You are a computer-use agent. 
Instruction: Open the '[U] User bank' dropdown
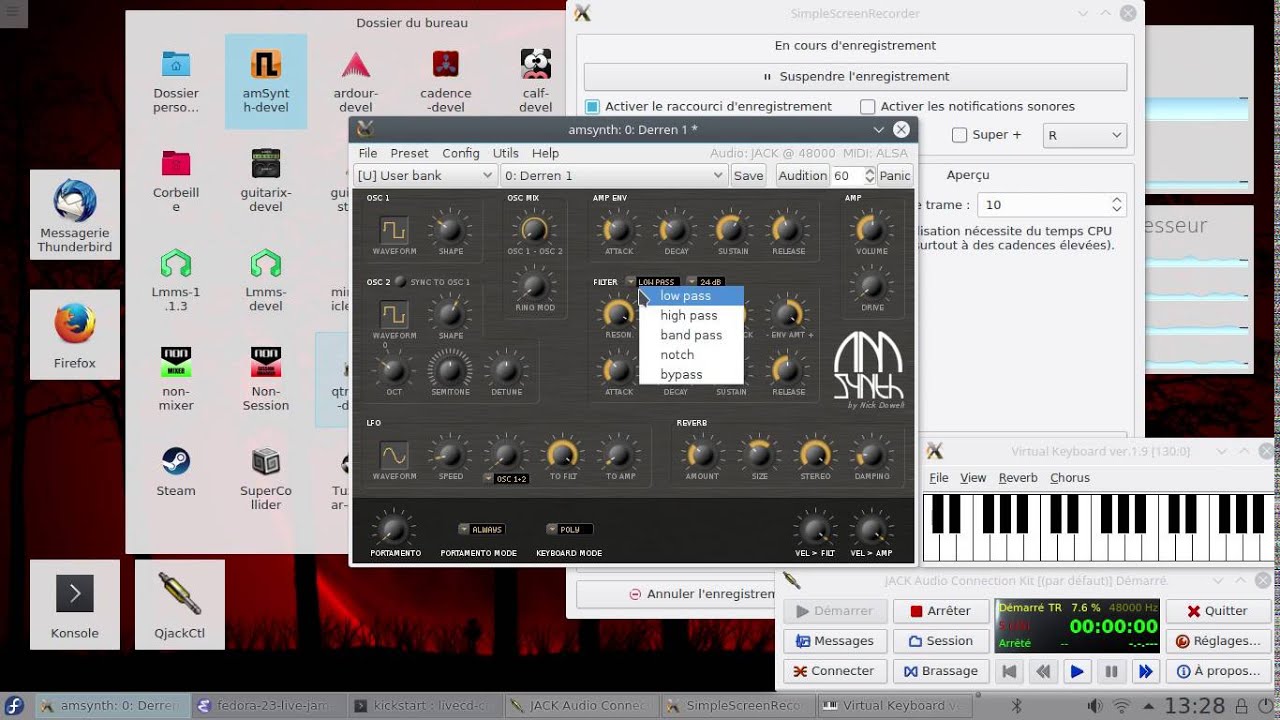pyautogui.click(x=425, y=175)
